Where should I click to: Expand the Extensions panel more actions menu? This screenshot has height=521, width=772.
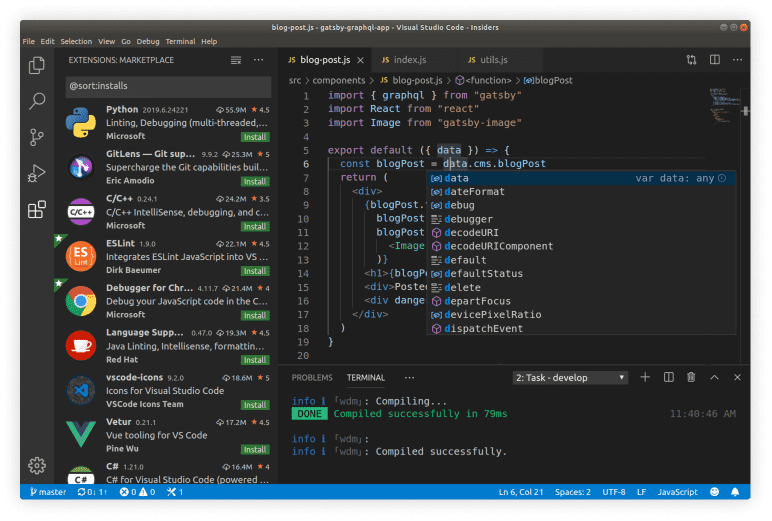(259, 60)
